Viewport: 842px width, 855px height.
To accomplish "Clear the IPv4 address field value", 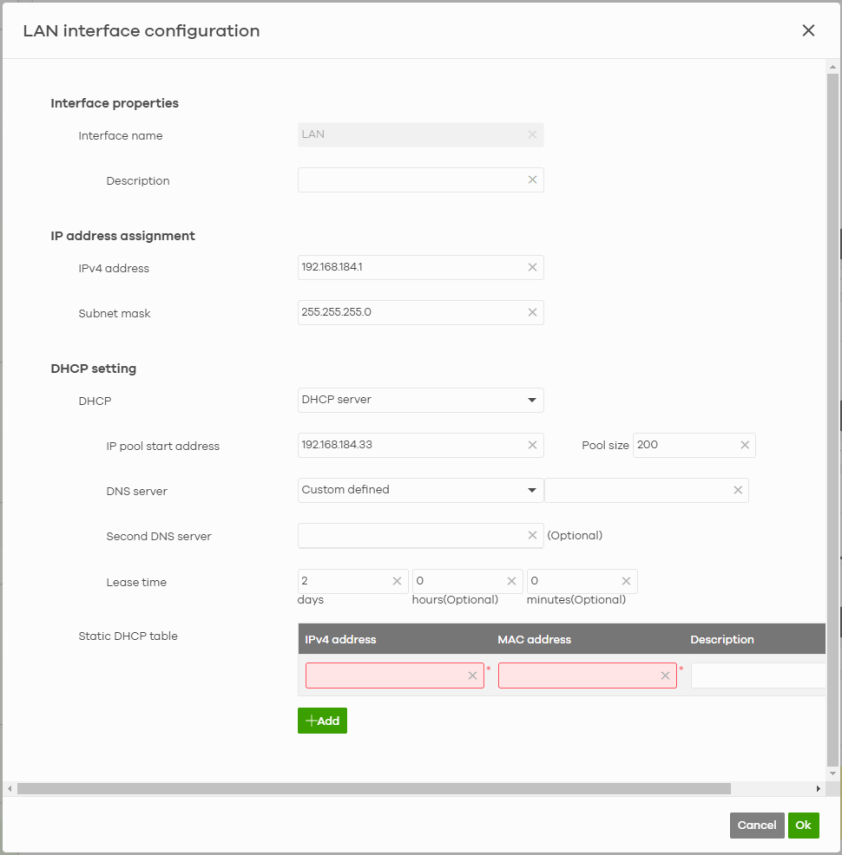I will click(532, 267).
